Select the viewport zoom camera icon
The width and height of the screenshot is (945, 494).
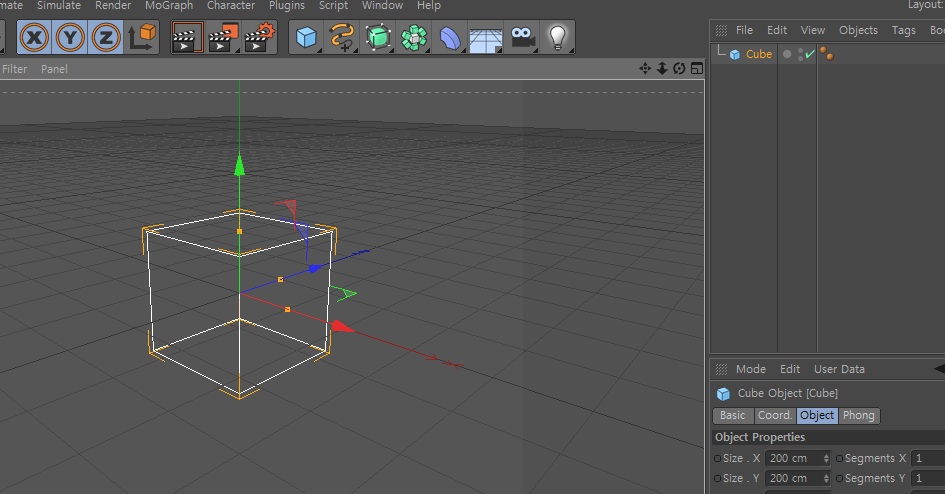pos(662,69)
